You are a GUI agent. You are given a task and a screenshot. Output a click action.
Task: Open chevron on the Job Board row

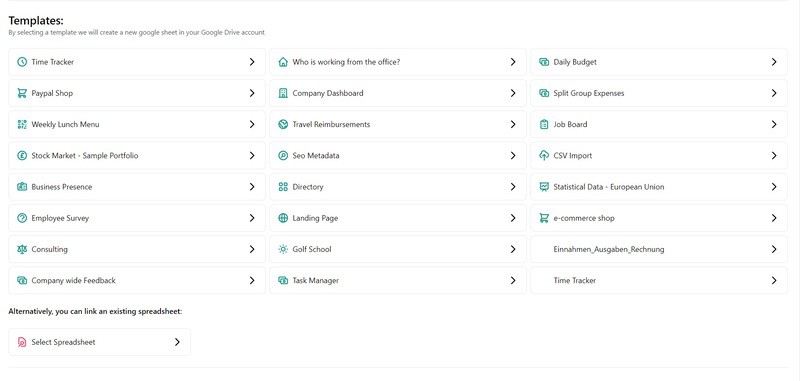click(774, 124)
